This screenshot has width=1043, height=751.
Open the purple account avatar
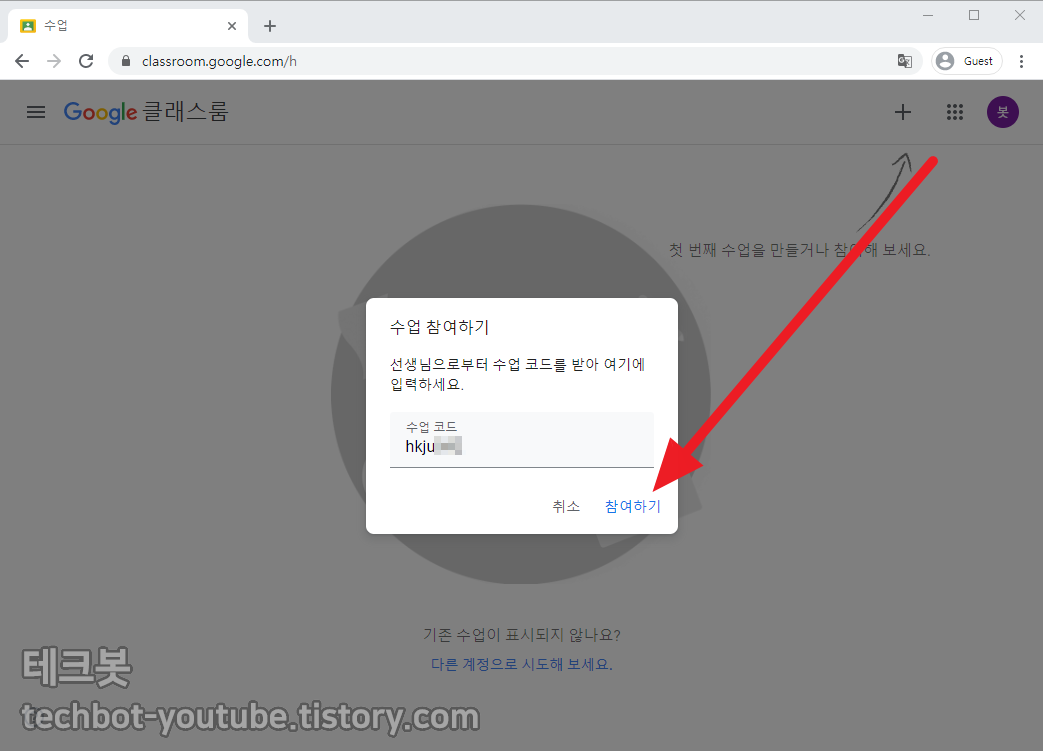click(x=1002, y=112)
